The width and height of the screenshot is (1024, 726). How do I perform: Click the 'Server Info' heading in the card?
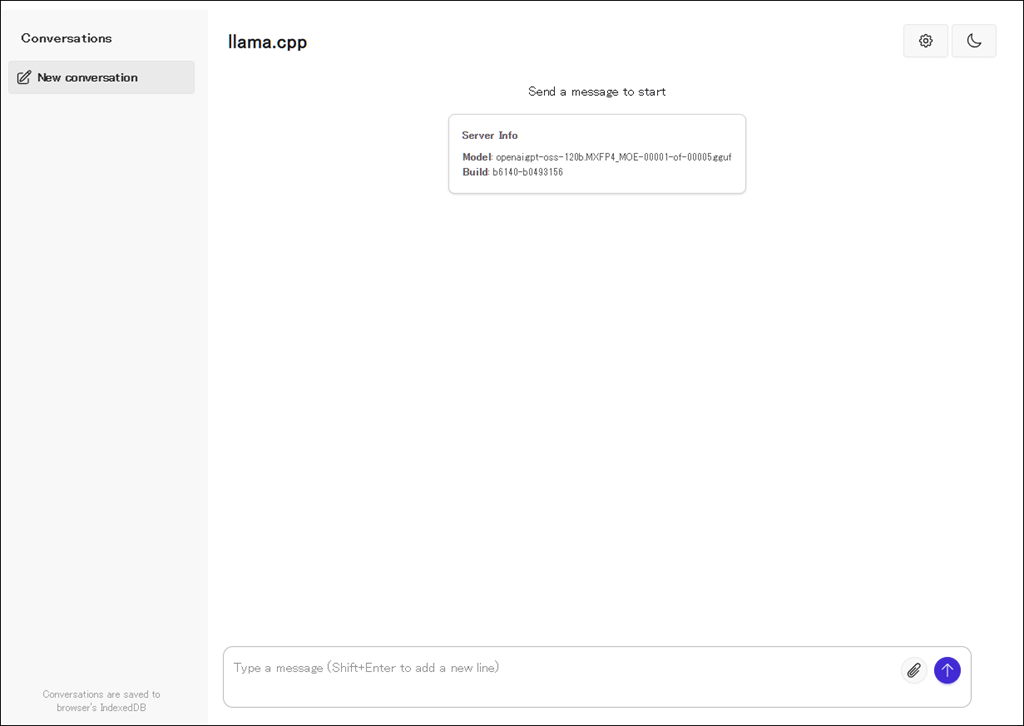(489, 135)
